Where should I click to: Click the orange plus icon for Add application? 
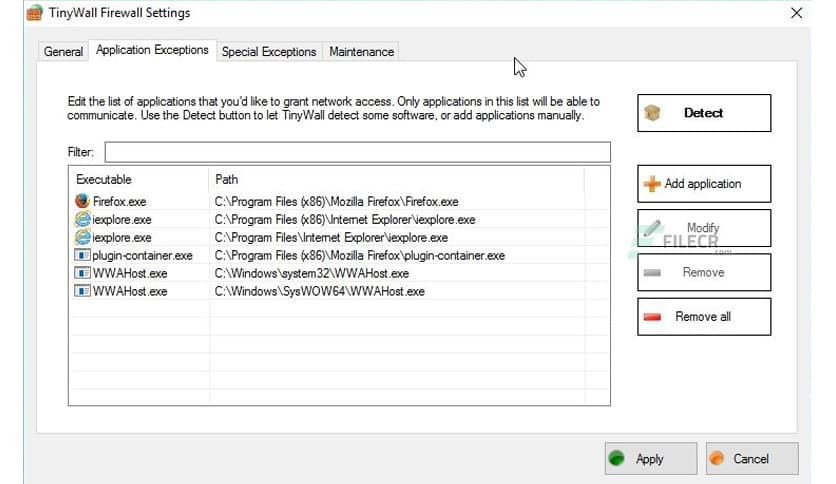[x=652, y=184]
